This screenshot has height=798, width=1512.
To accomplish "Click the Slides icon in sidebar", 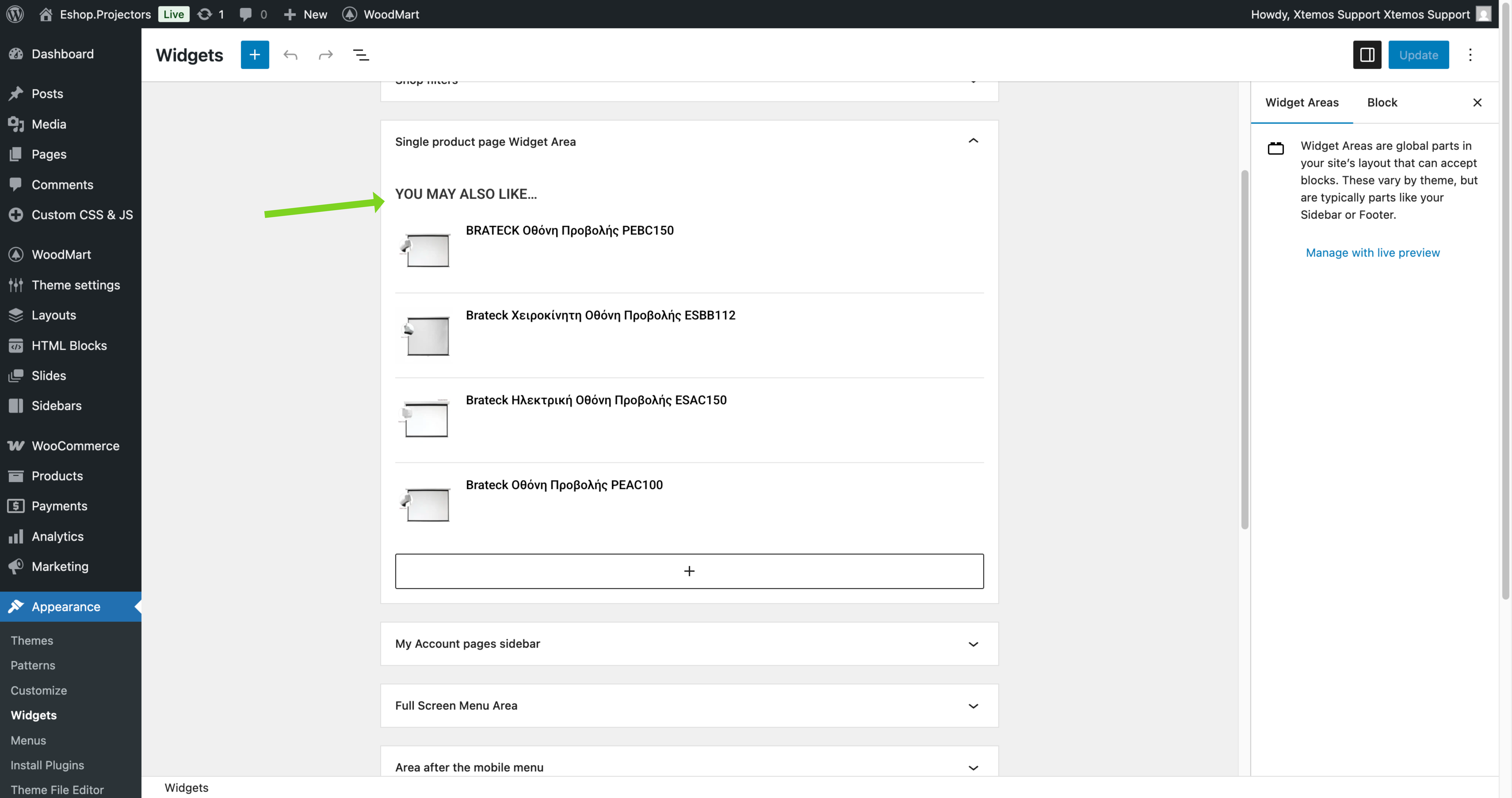I will tap(16, 376).
